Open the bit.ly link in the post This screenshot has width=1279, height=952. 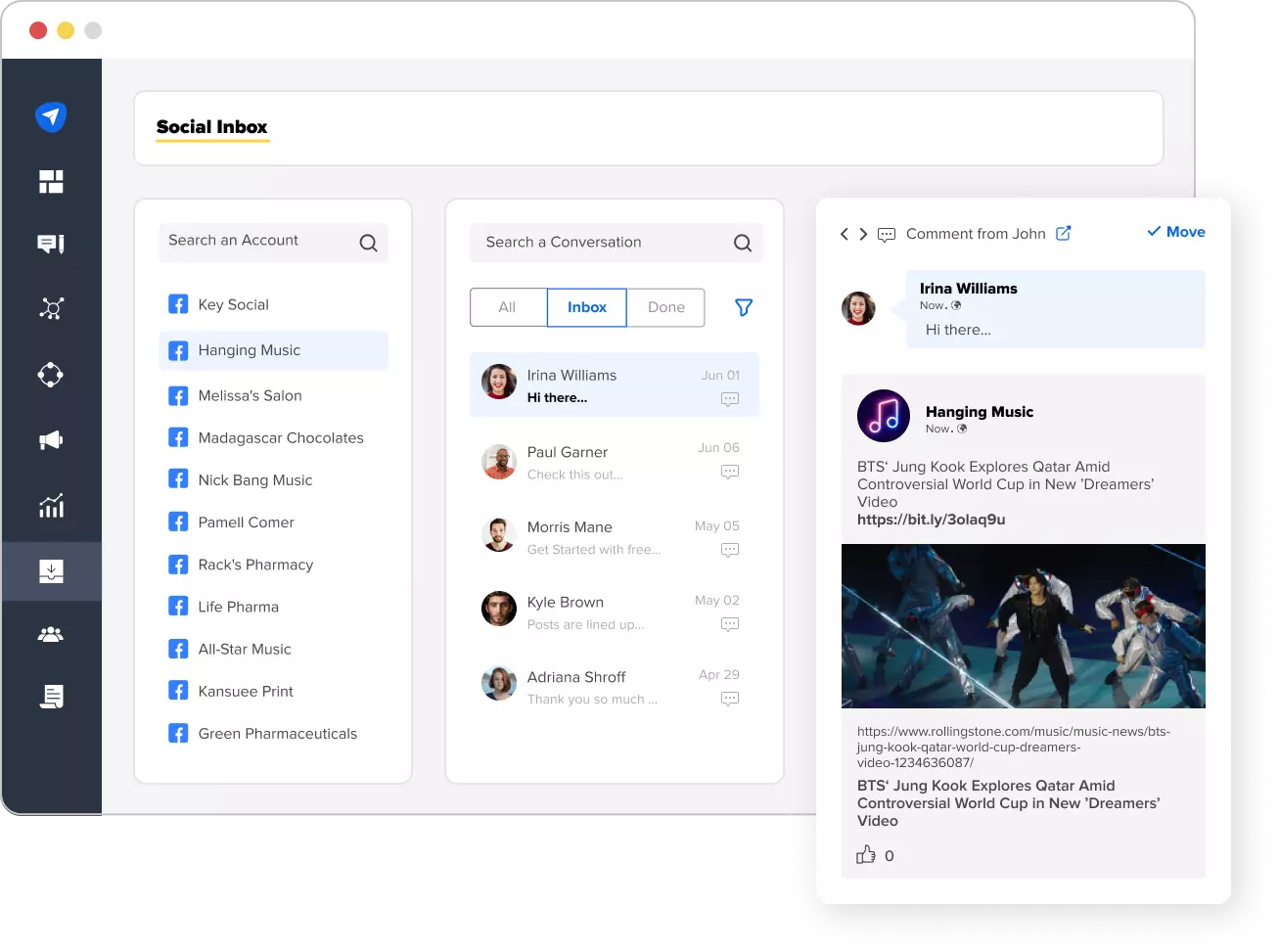coord(931,520)
